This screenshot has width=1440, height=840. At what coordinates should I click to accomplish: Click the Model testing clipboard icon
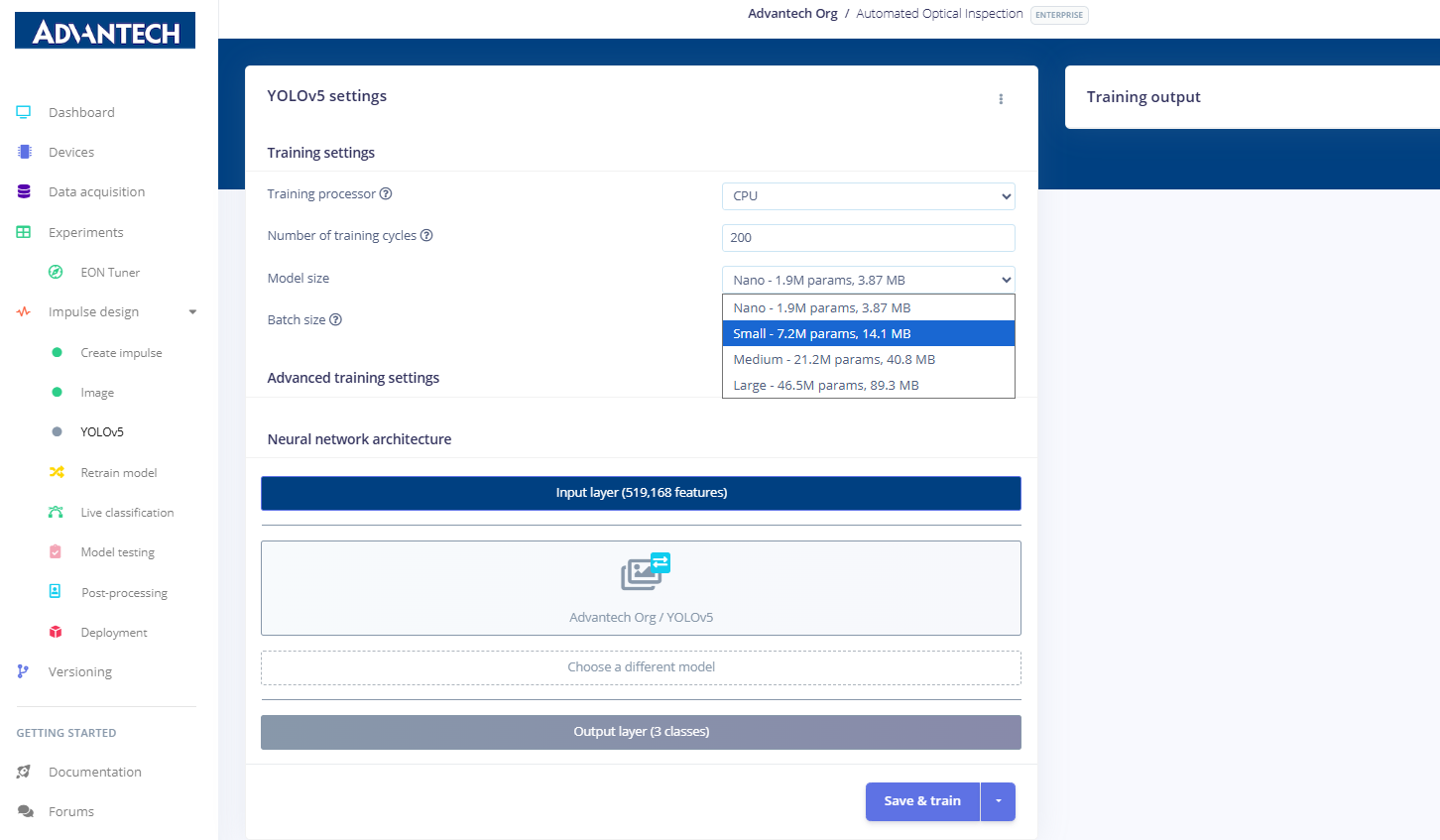pyautogui.click(x=56, y=551)
